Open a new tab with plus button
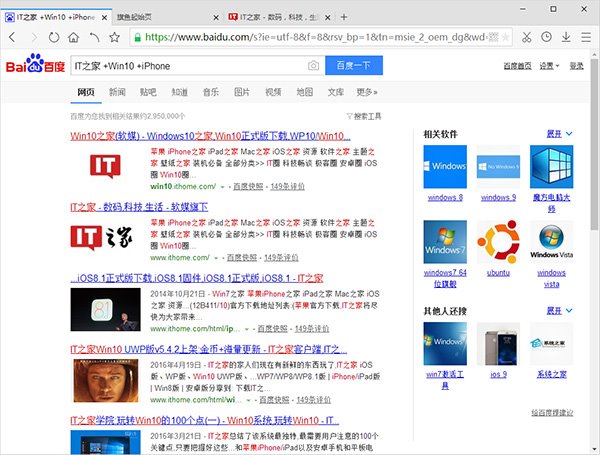This screenshot has width=600, height=455. pos(346,17)
